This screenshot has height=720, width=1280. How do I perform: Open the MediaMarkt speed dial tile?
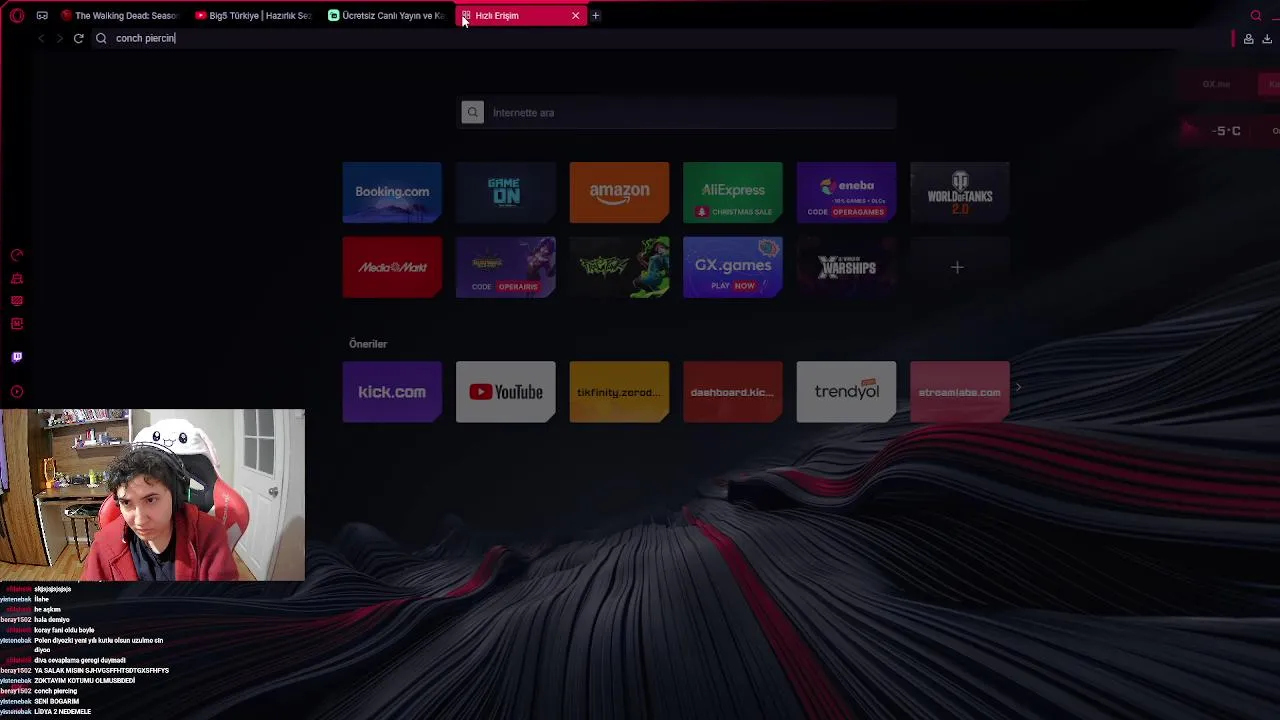click(392, 267)
